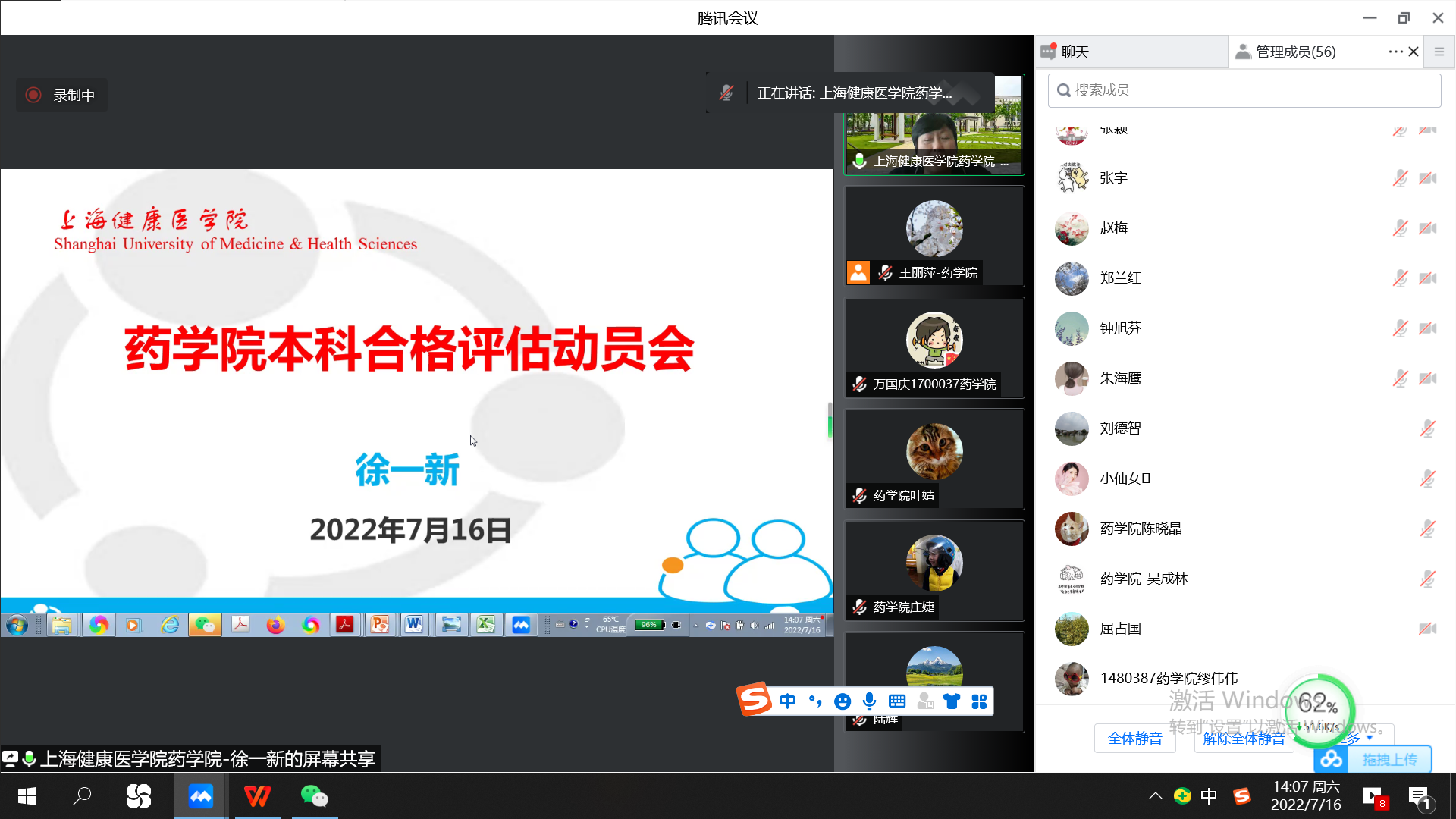This screenshot has width=1456, height=819.
Task: Open the three-dots menu in members panel
Action: coord(1395,52)
